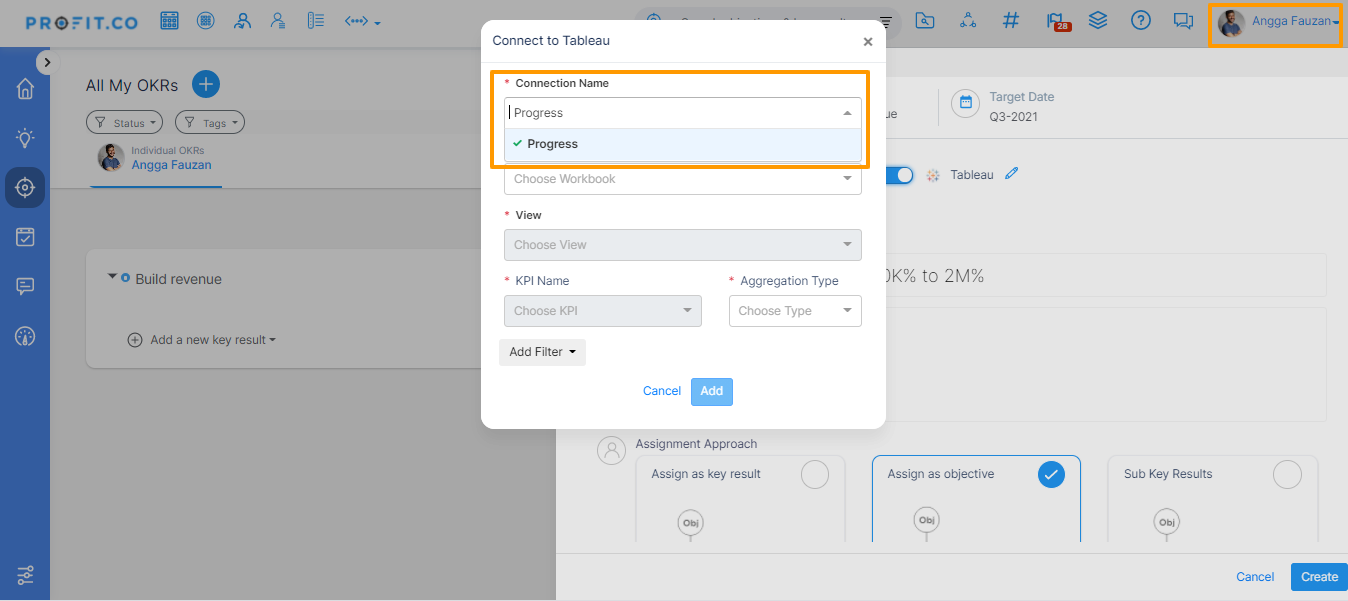The width and height of the screenshot is (1348, 601).
Task: Open the Tags filter dropdown
Action: point(210,123)
